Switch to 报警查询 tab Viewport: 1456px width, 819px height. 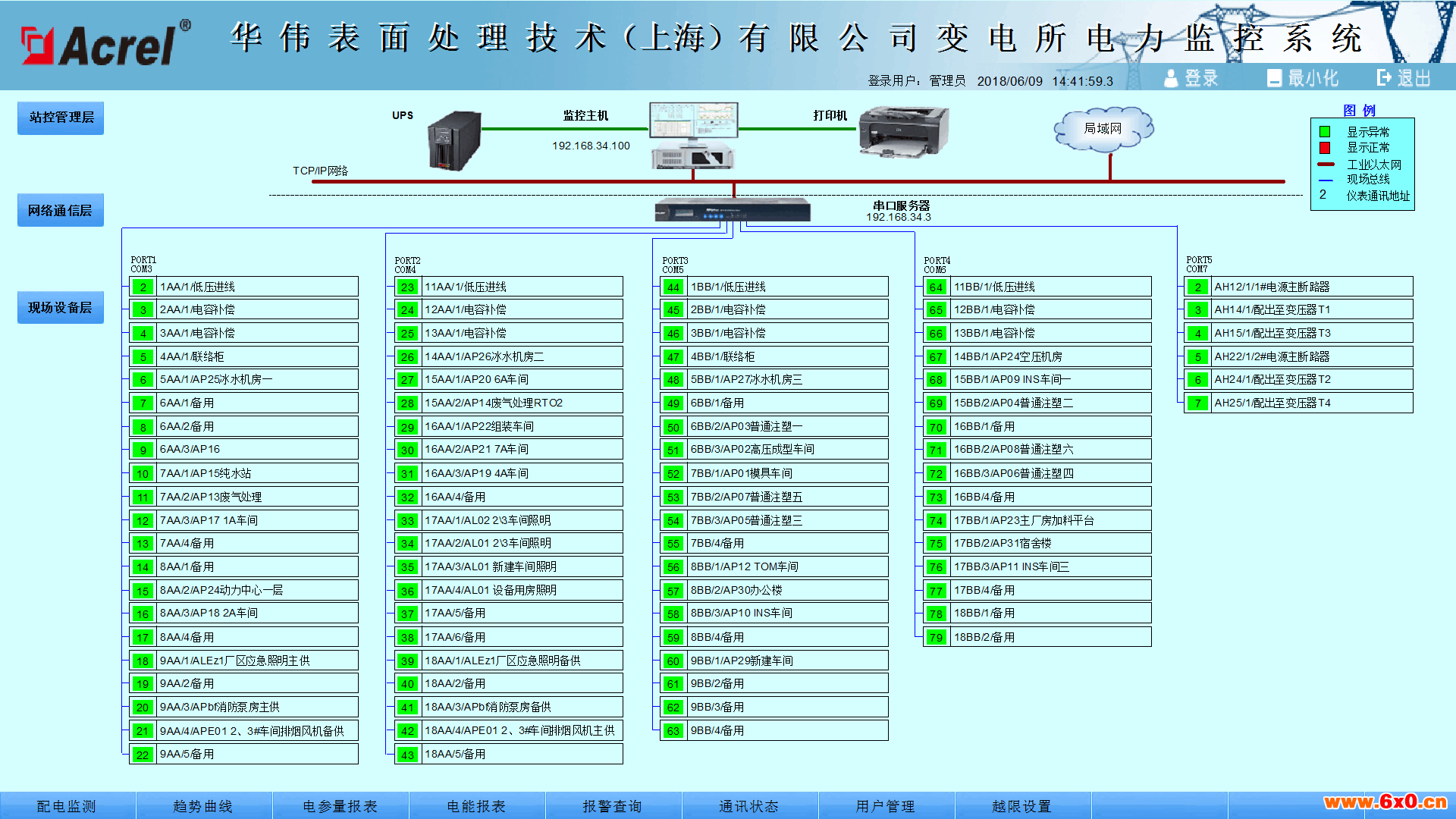pyautogui.click(x=613, y=806)
